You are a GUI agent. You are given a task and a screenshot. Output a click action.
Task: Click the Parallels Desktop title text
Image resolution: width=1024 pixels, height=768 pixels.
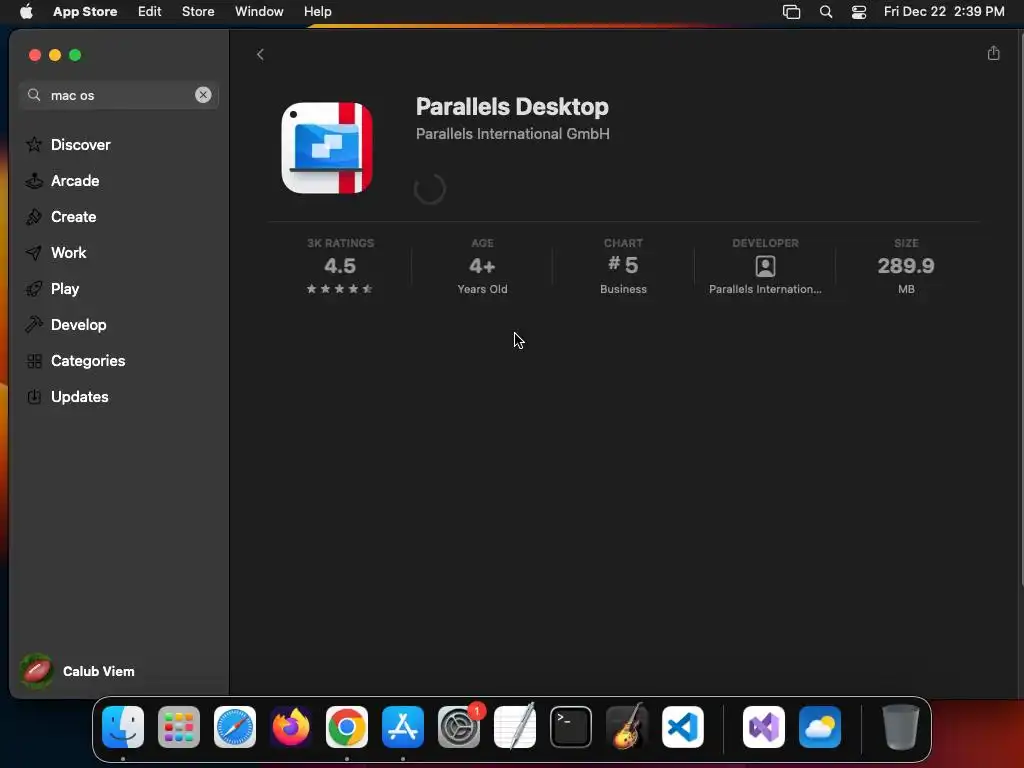tap(512, 106)
